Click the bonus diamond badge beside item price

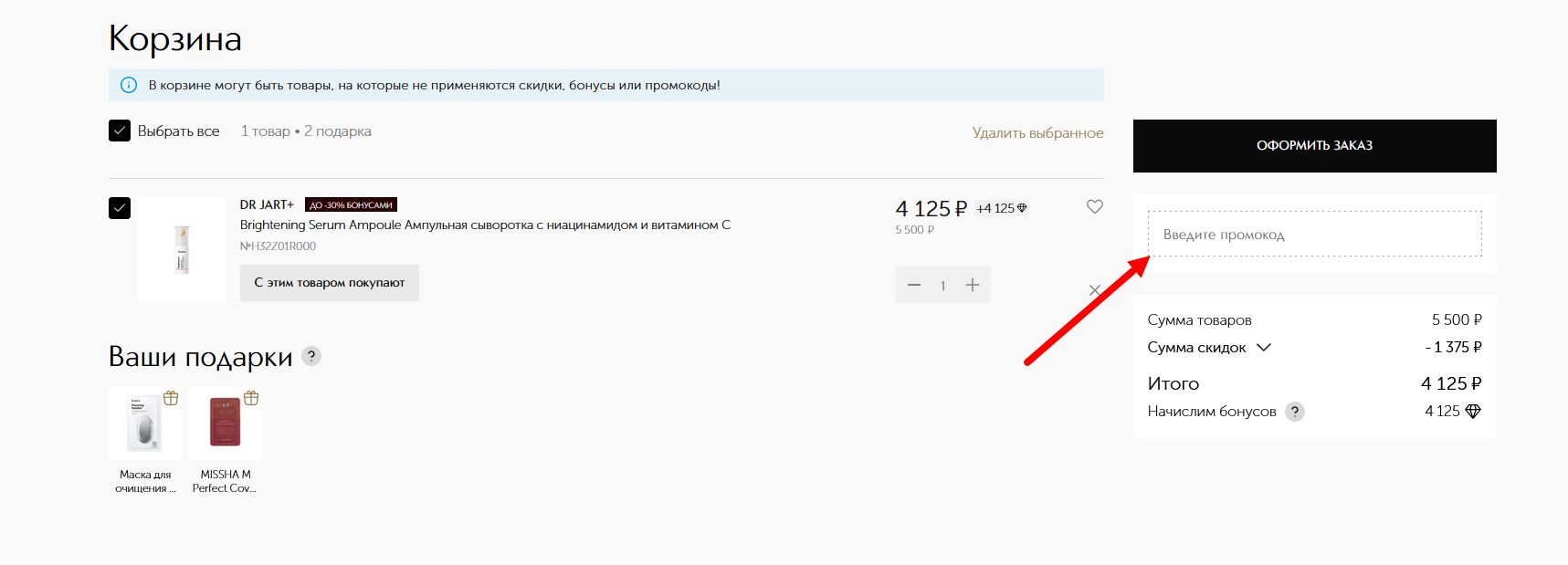pyautogui.click(x=1002, y=208)
